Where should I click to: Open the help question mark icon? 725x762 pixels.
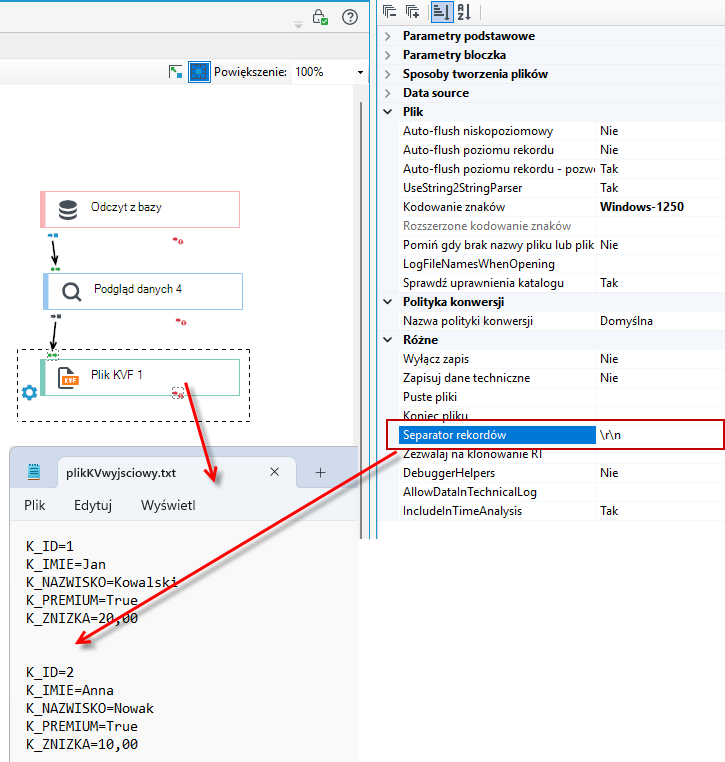350,17
